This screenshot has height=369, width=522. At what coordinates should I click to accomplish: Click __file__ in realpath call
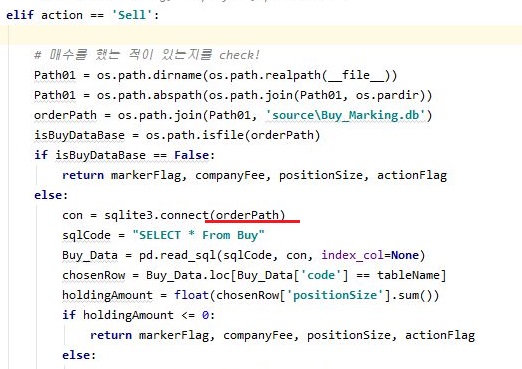pos(356,75)
